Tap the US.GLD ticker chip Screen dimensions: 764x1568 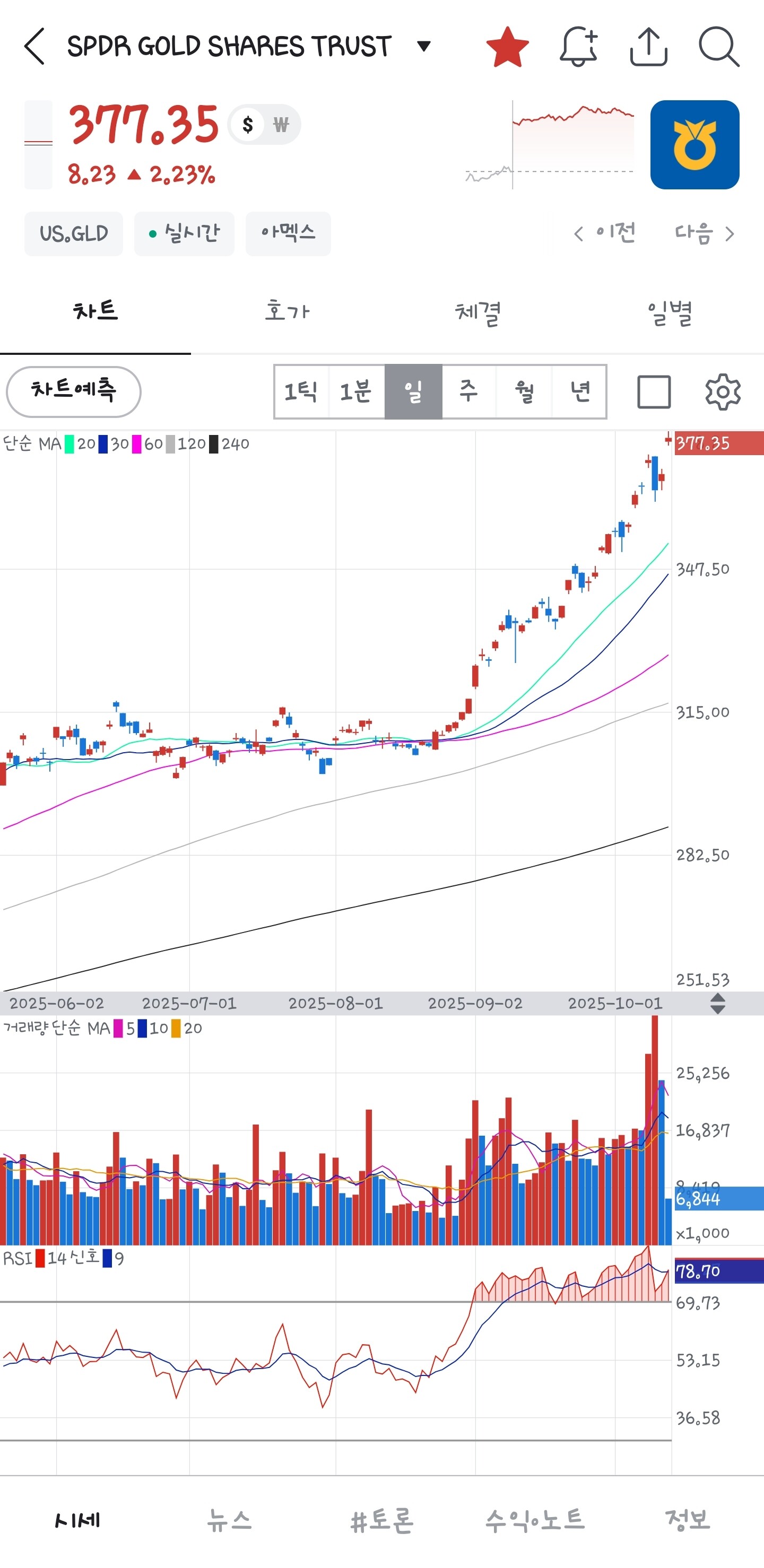74,234
